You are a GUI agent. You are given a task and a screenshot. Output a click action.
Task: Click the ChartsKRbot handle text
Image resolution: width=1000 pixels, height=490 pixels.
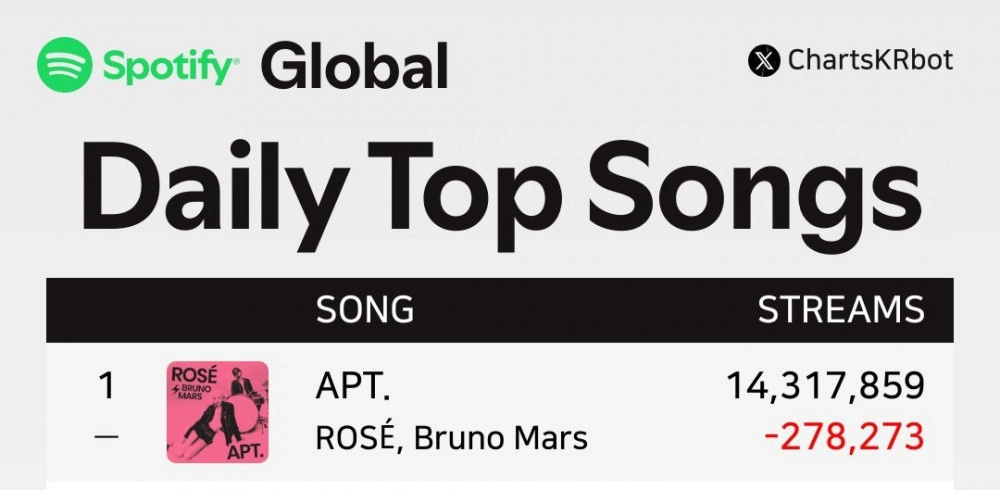pyautogui.click(x=871, y=61)
